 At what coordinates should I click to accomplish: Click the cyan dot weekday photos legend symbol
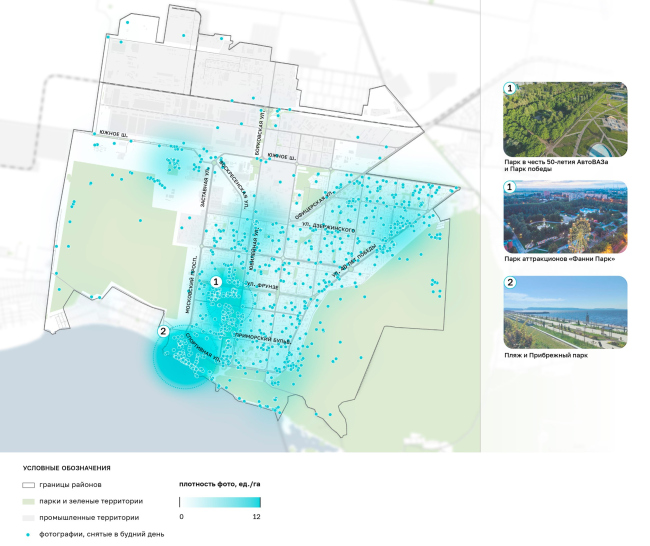click(25, 534)
